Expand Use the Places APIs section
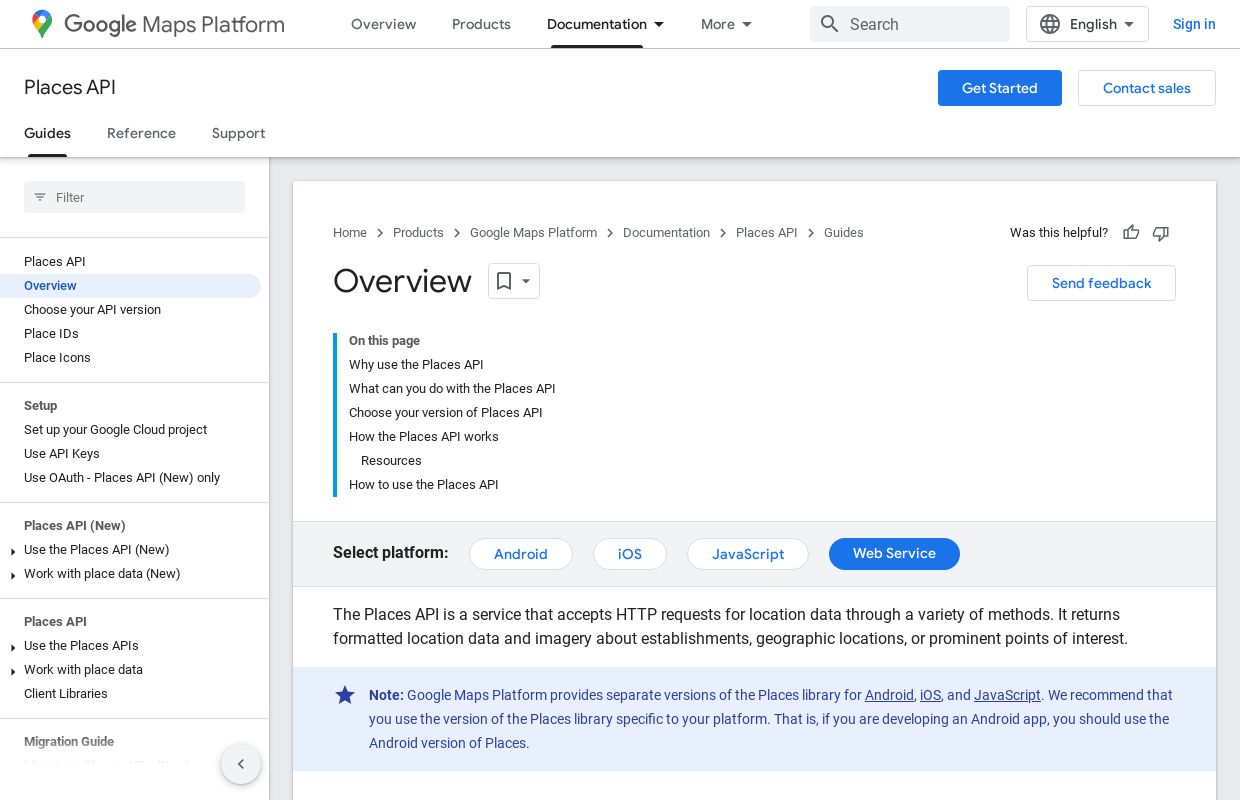The height and width of the screenshot is (800, 1240). point(13,647)
